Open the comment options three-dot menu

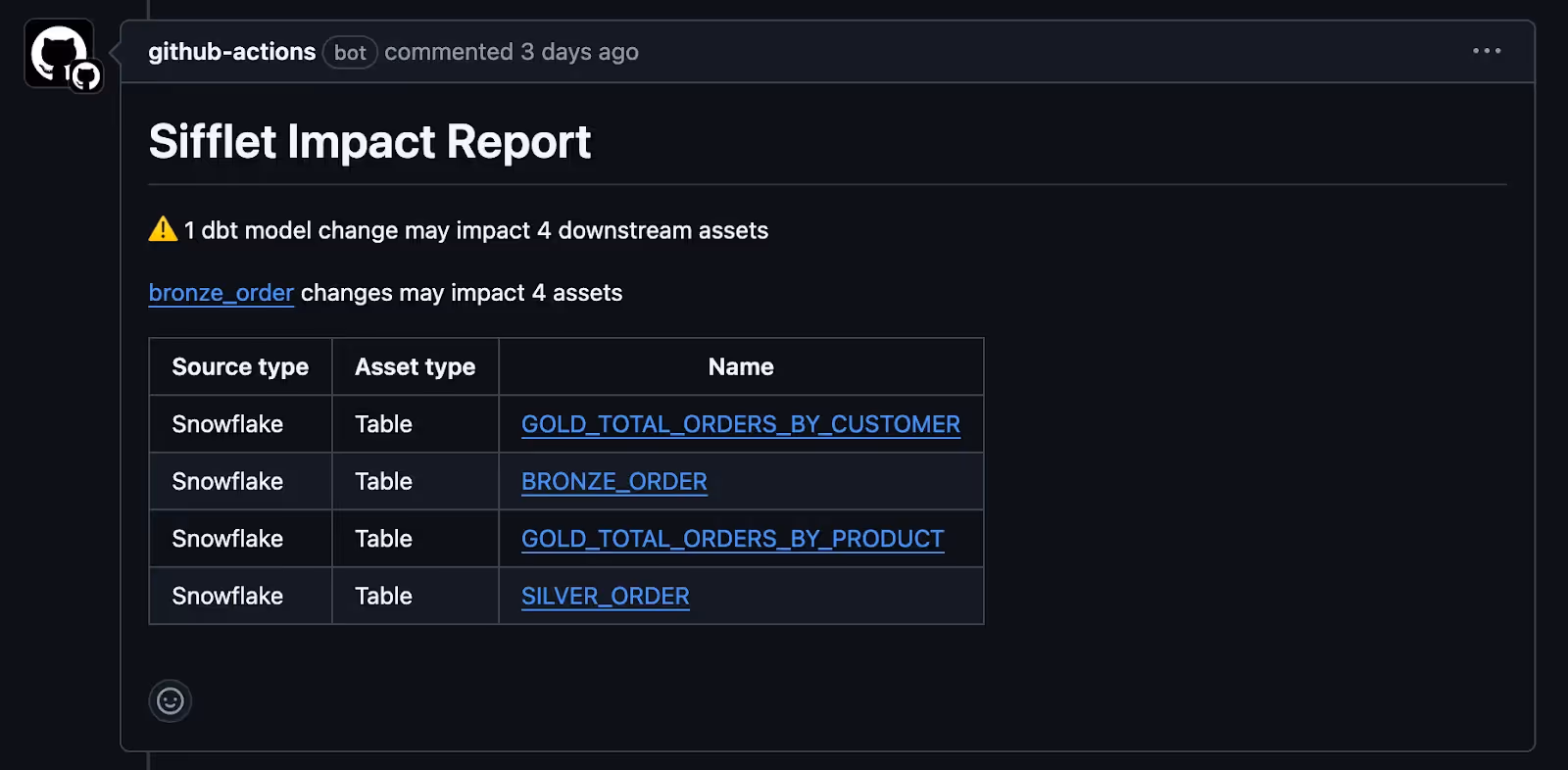[1487, 51]
